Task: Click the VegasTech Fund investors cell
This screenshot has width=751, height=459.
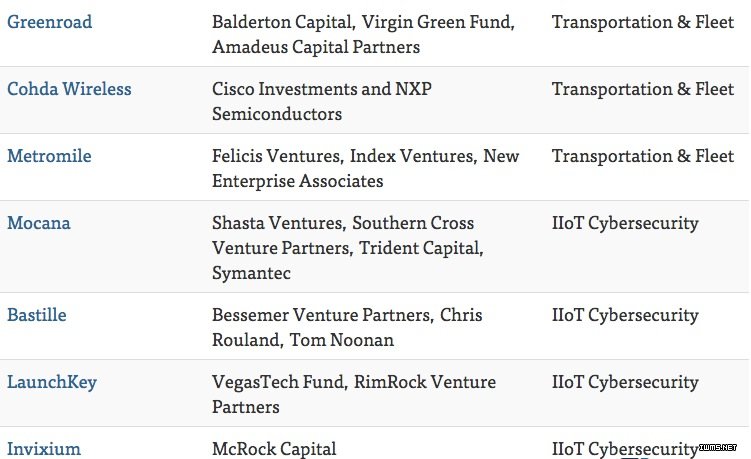Action: 354,395
